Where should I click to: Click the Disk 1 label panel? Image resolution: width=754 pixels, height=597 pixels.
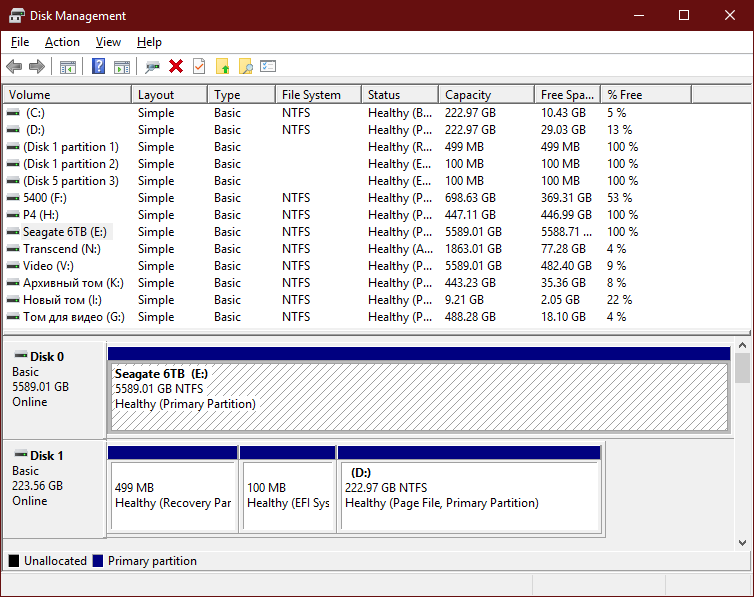(54, 489)
